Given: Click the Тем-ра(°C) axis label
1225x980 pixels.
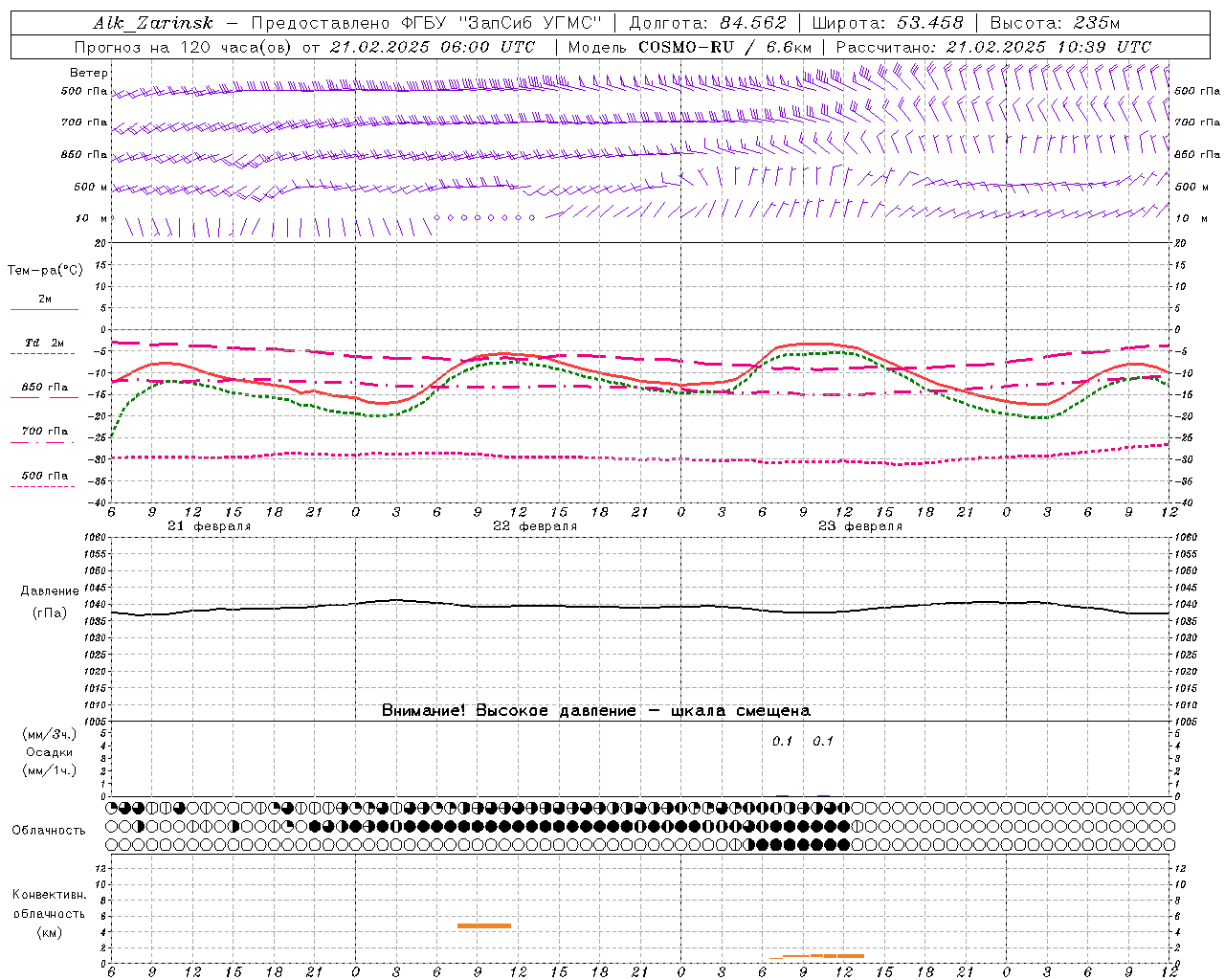Looking at the screenshot, I should pos(45,271).
